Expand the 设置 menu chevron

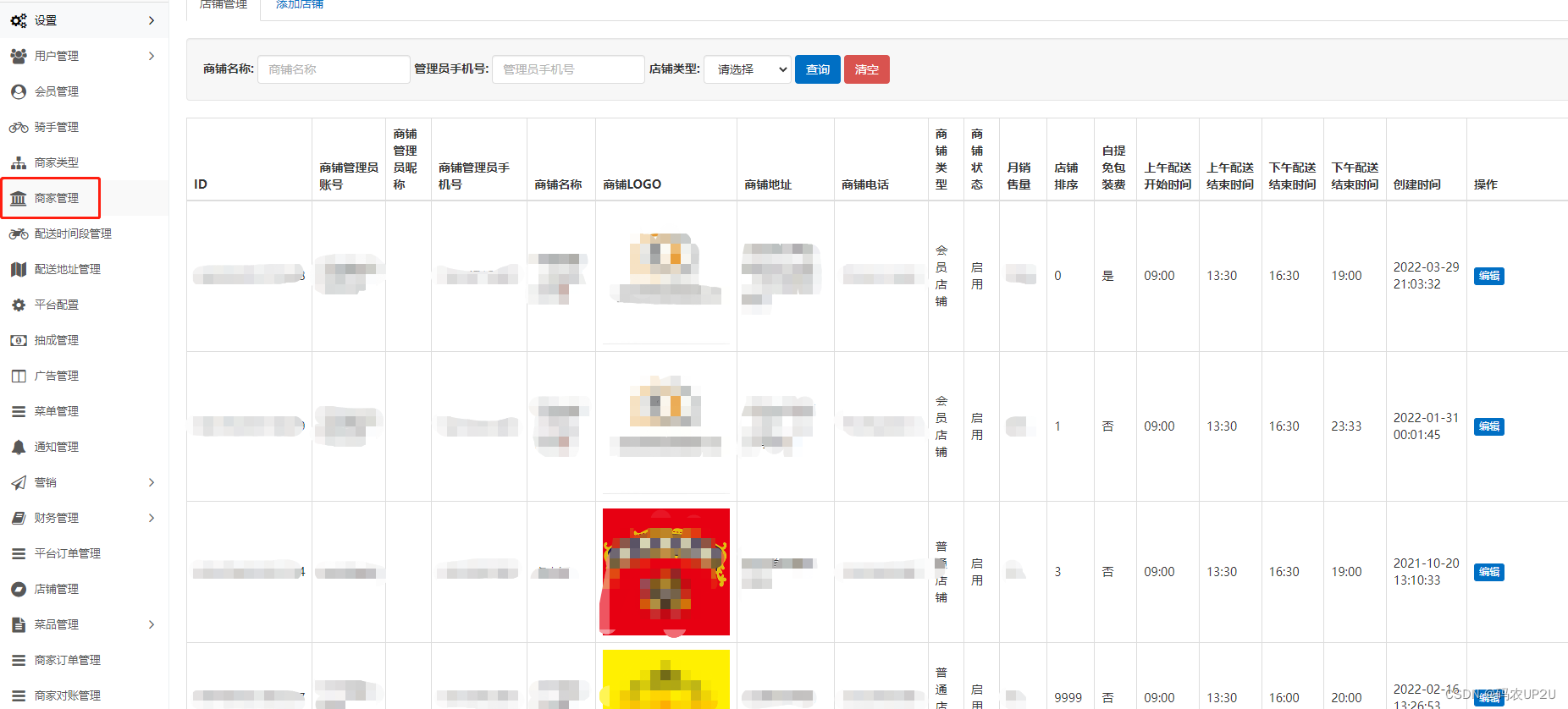152,20
